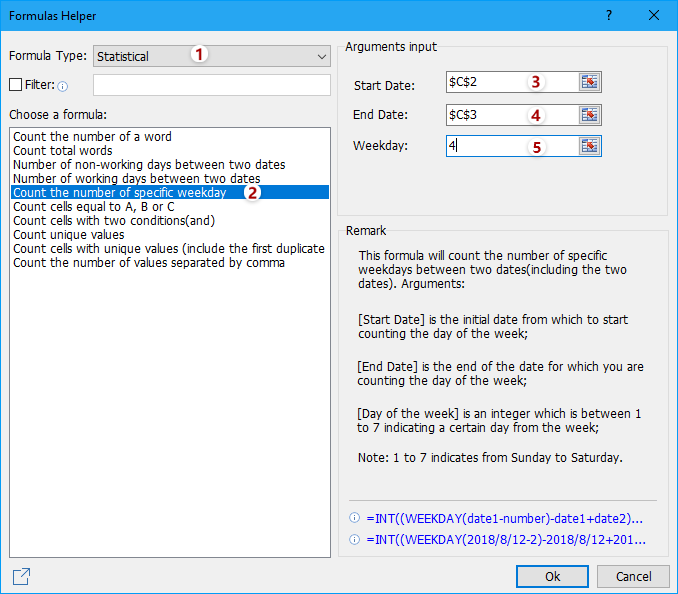678x594 pixels.
Task: Select 'Number of working days between two dates'
Action: (136, 179)
